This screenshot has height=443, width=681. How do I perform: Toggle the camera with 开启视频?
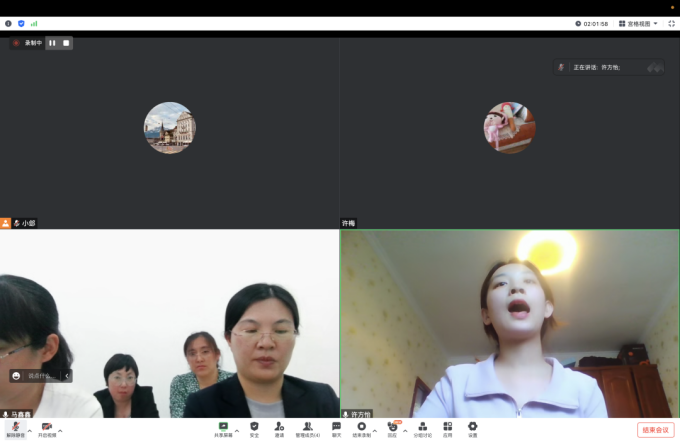coord(46,428)
